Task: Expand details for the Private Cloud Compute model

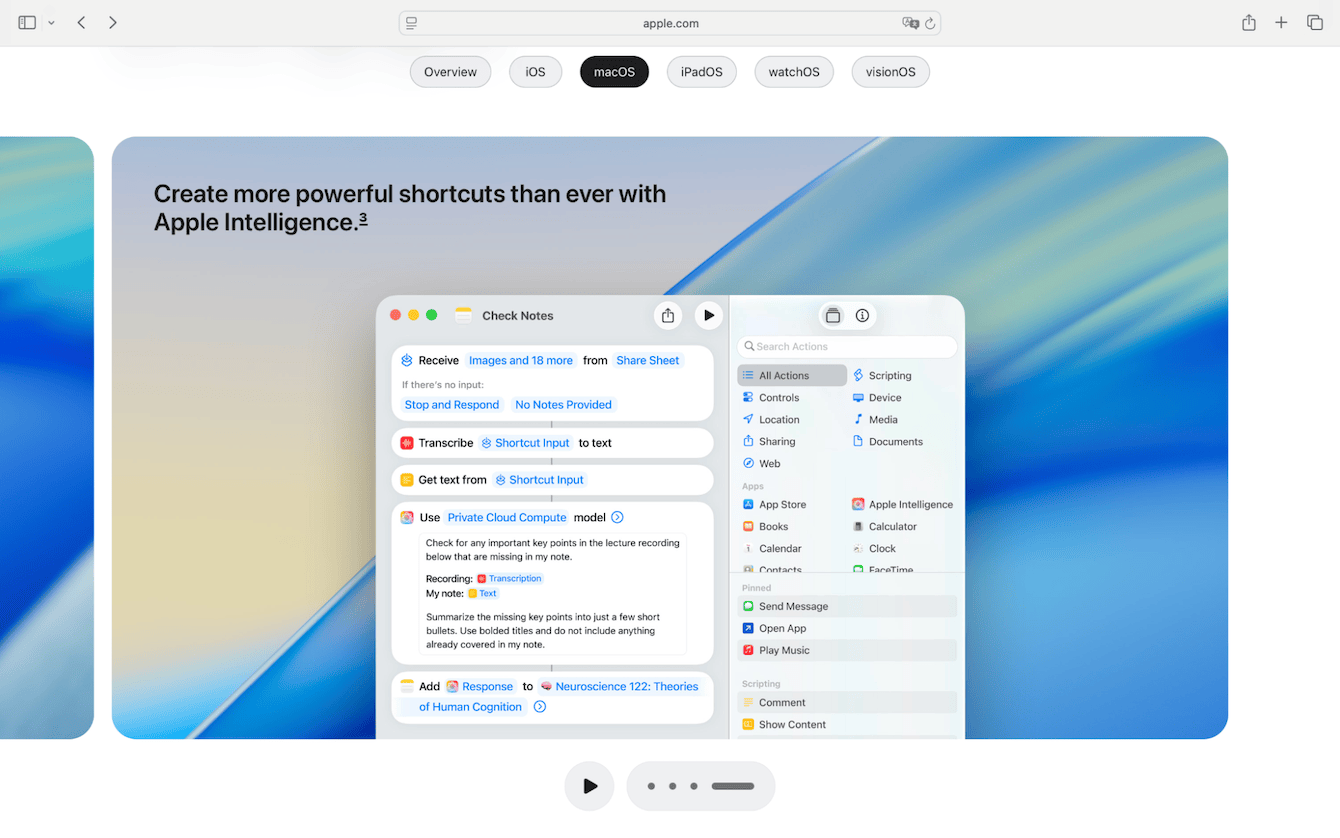Action: 617,517
